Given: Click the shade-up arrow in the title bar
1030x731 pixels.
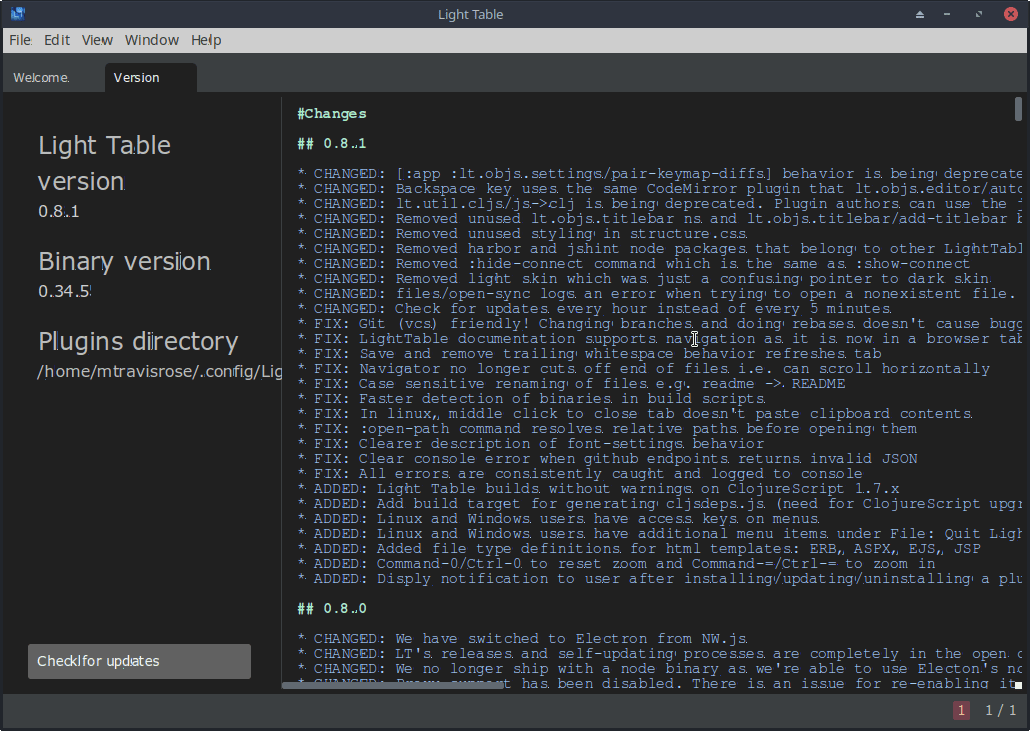Looking at the screenshot, I should 920,14.
